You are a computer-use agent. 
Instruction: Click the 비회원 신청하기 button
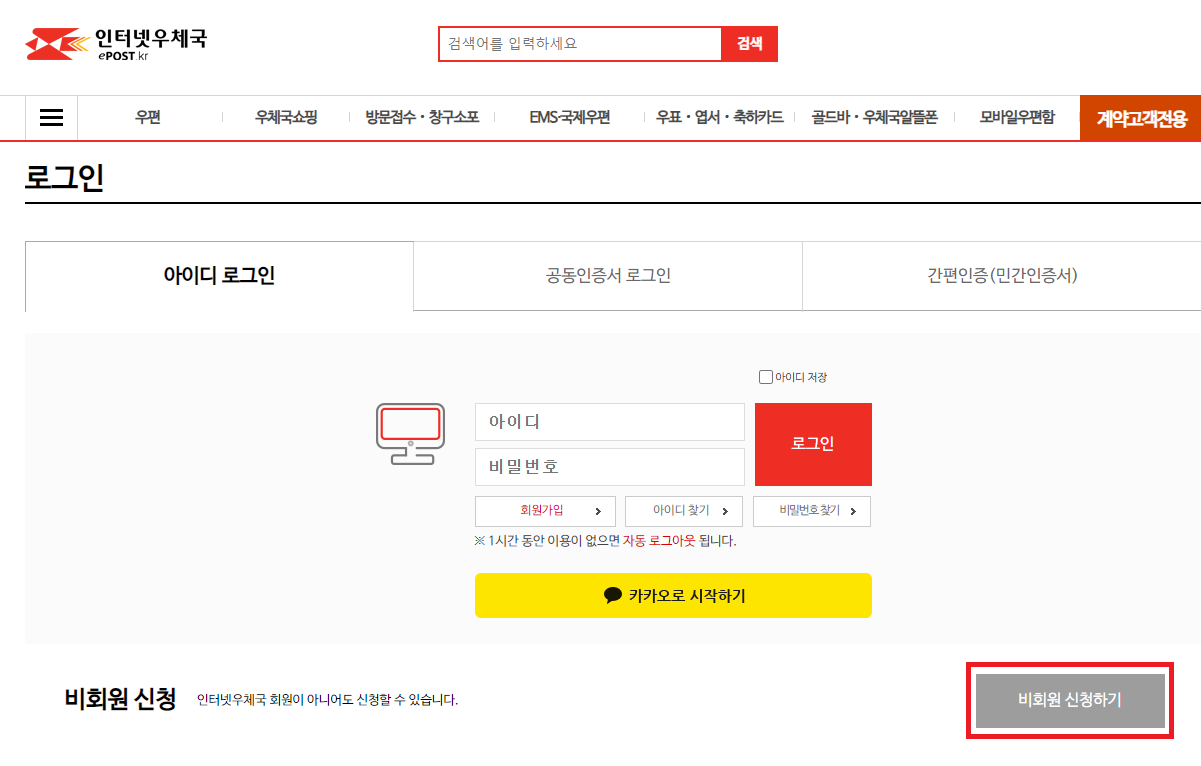click(1069, 701)
